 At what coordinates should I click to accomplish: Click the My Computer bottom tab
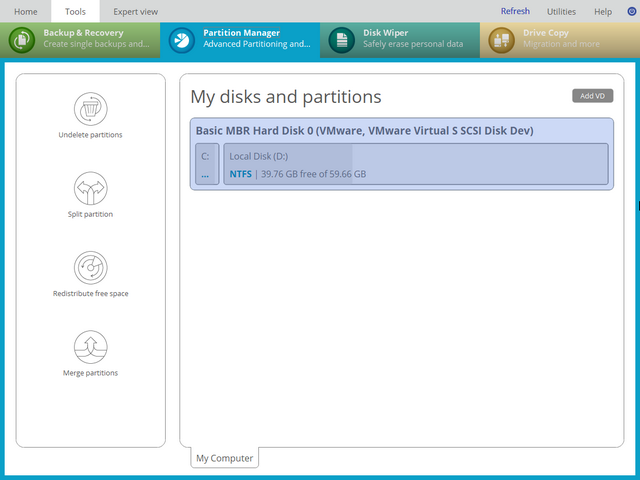pos(224,459)
